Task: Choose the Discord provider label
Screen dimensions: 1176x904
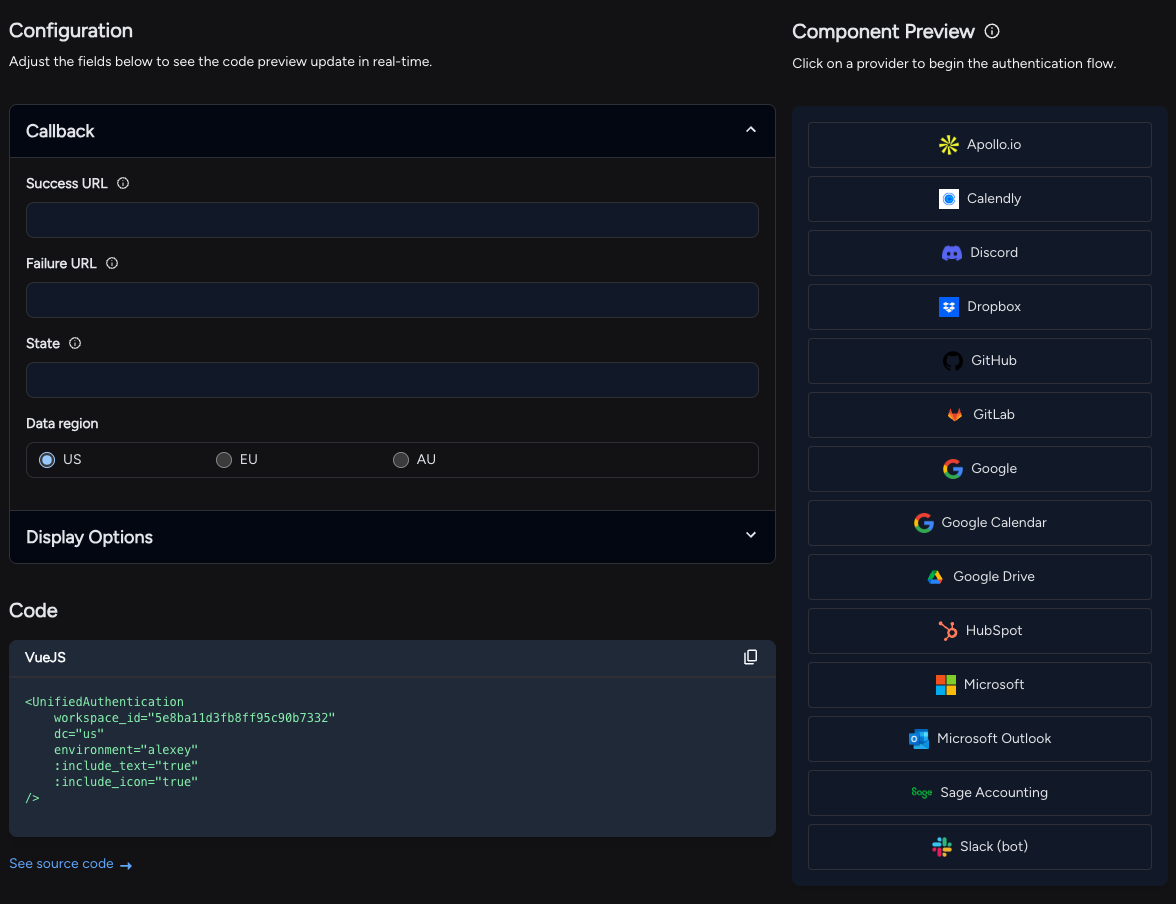Action: tap(994, 253)
